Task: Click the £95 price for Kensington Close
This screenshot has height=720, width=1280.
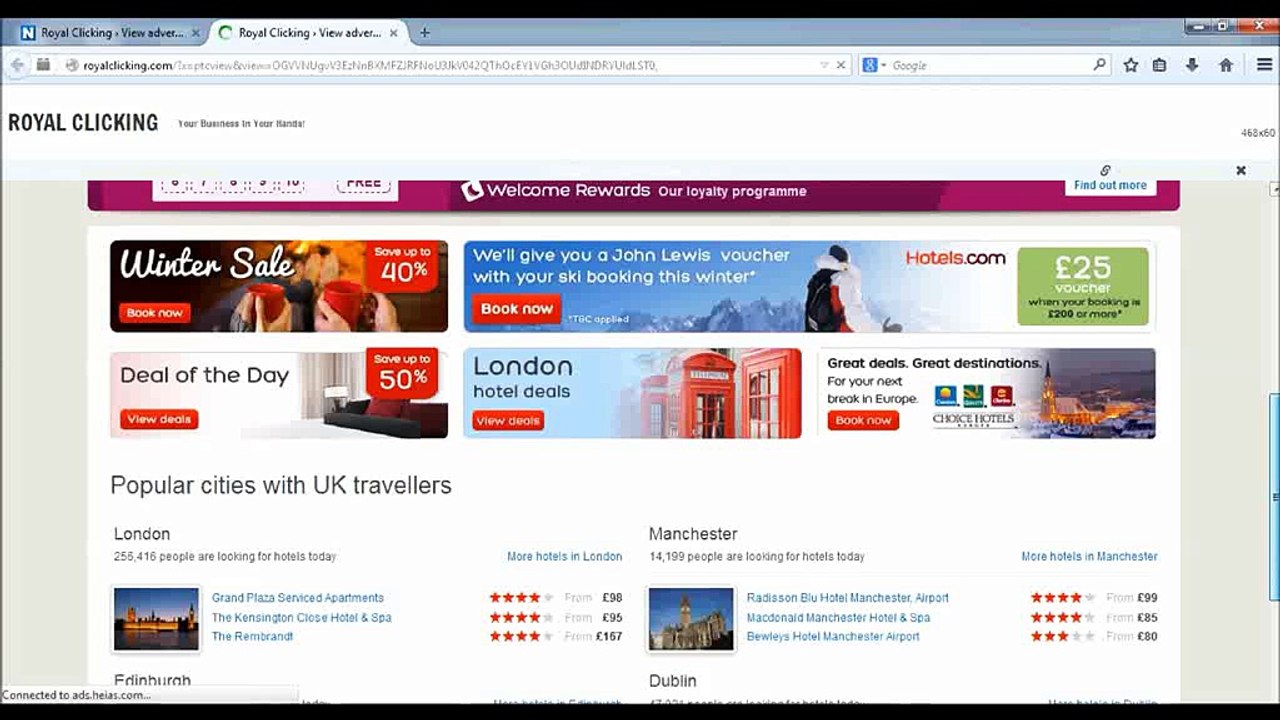Action: click(612, 618)
